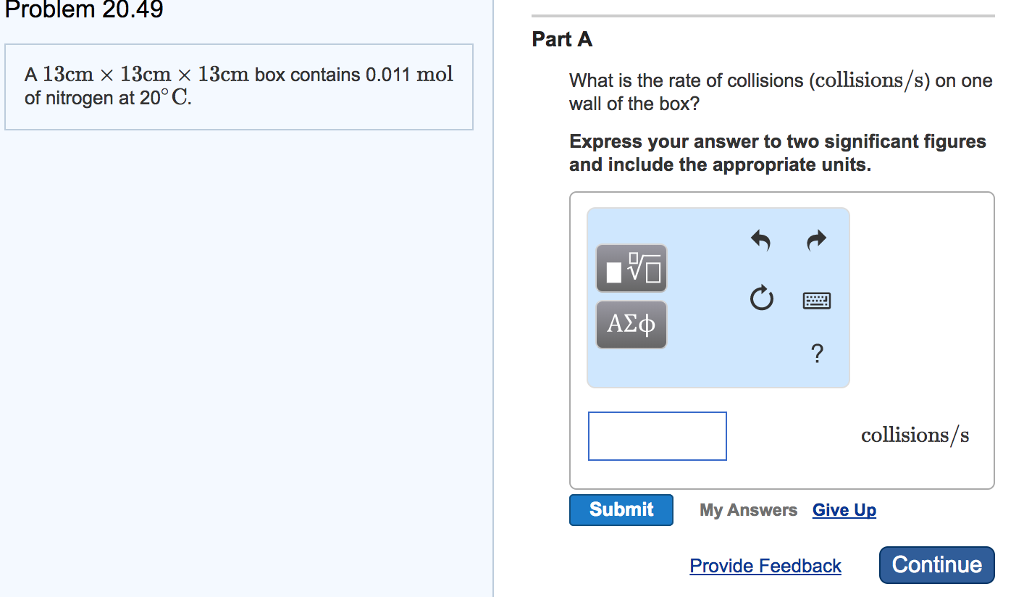
Task: Click the redo arrow icon
Action: pos(817,240)
